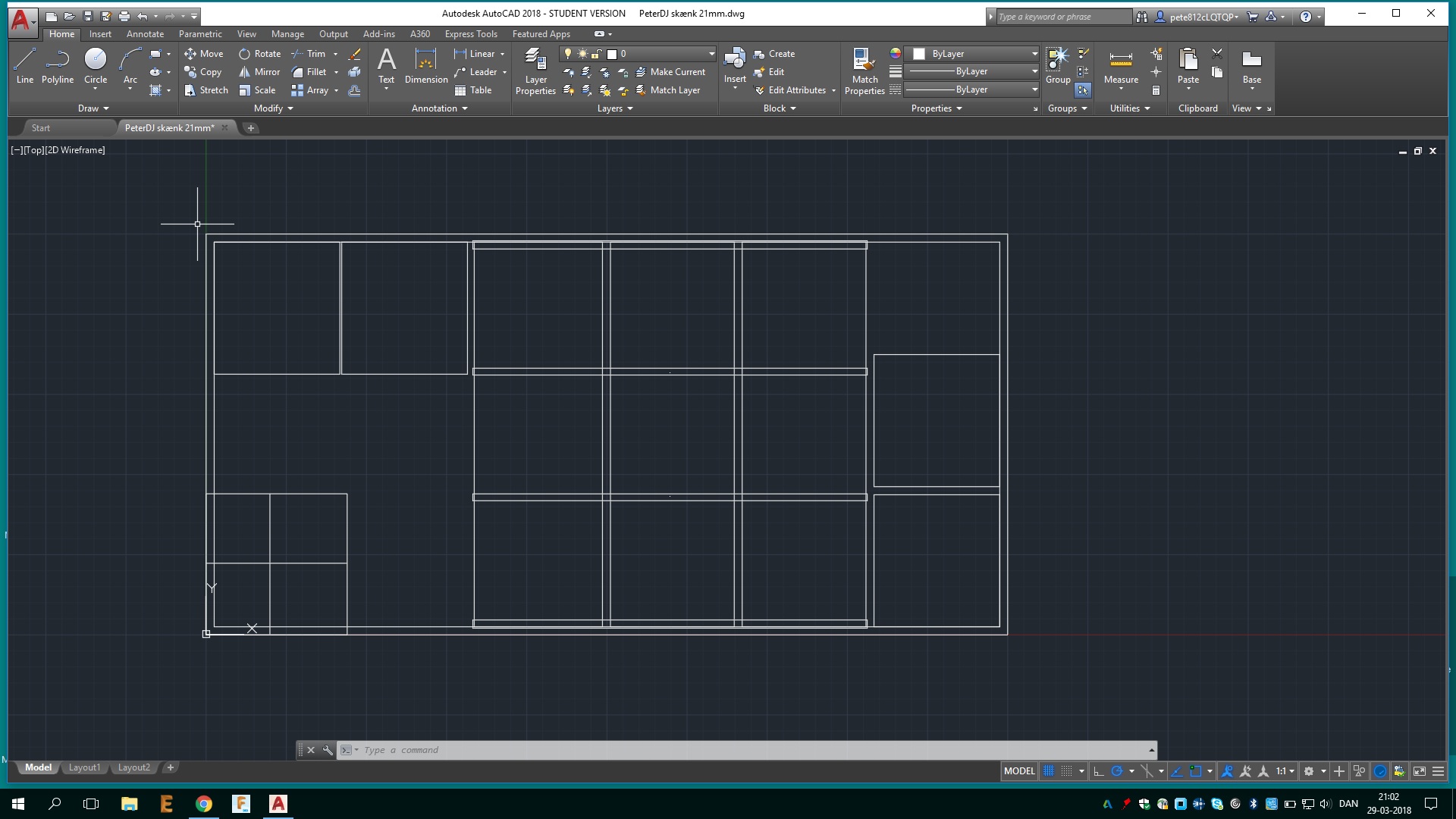Click the Match Properties icon

(x=864, y=70)
